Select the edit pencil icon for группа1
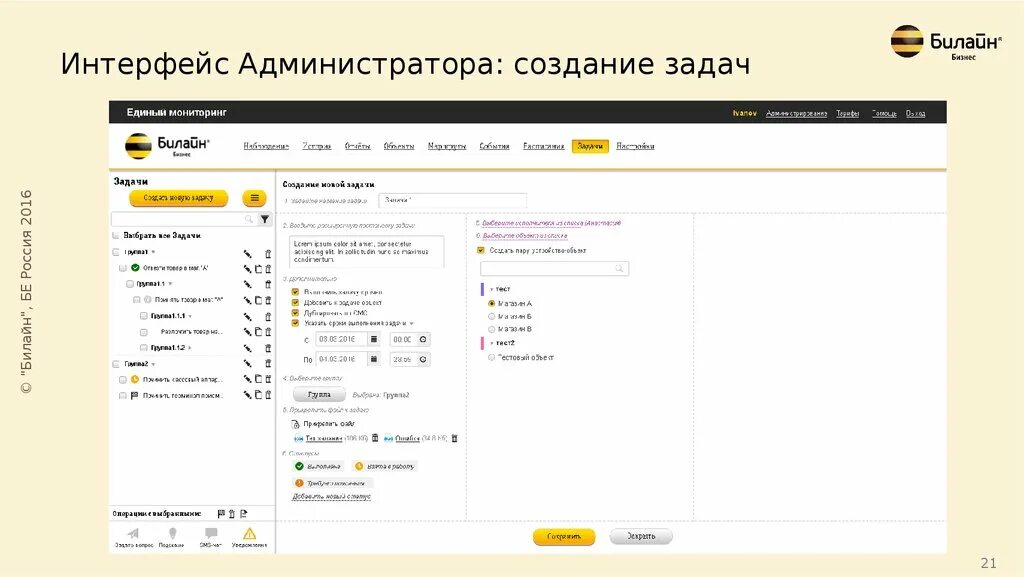This screenshot has width=1024, height=577. pyautogui.click(x=247, y=253)
